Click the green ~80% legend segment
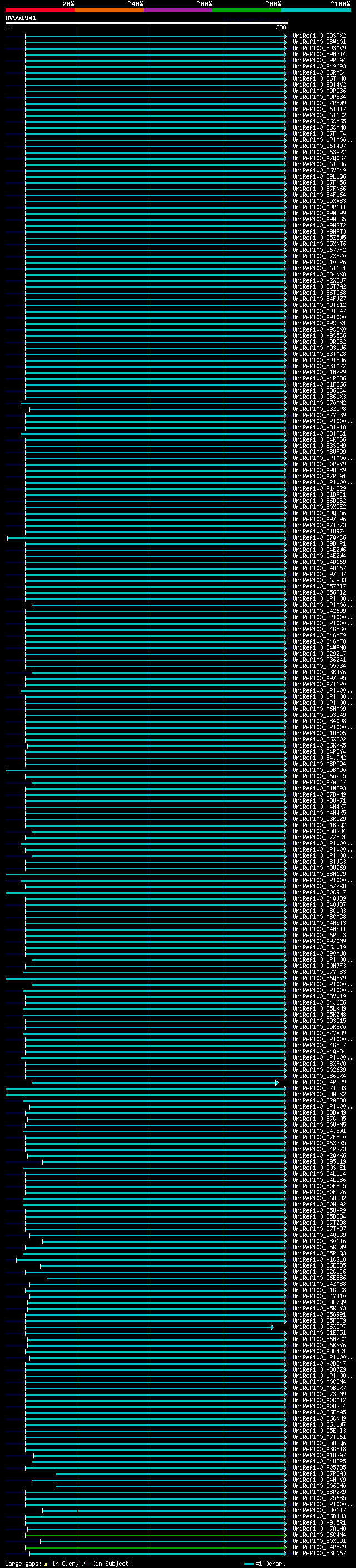Viewport: 356px width, 1568px height. pos(247,10)
